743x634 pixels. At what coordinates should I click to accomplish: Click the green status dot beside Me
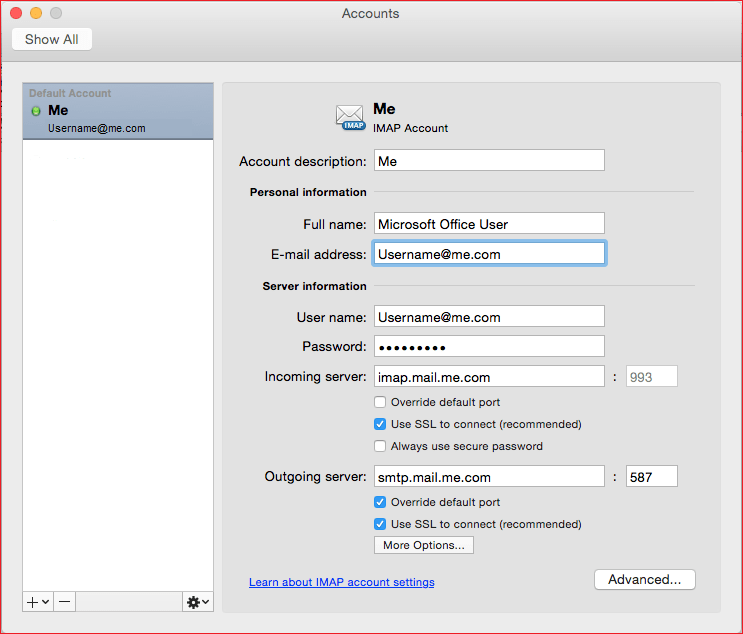tap(36, 111)
